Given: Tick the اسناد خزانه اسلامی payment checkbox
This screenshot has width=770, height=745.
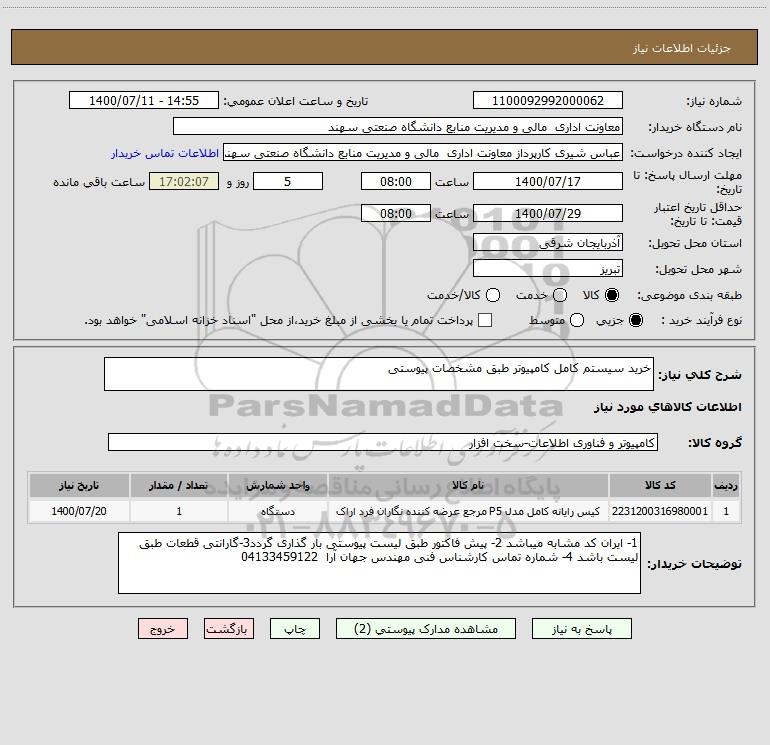Looking at the screenshot, I should coord(485,321).
